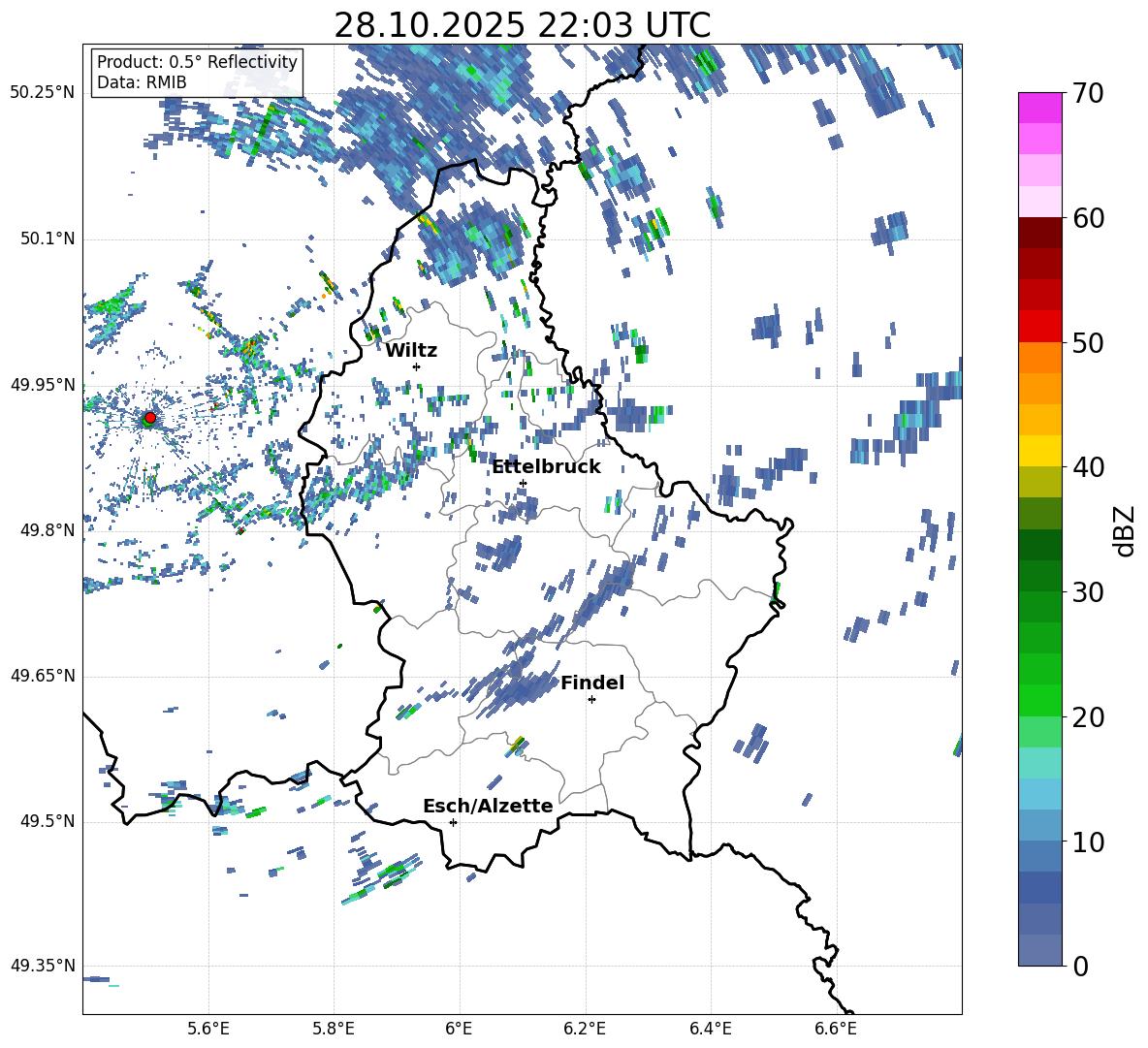Click the 70 colorbar tick label
The height and width of the screenshot is (1048, 1148).
pyautogui.click(x=1088, y=93)
